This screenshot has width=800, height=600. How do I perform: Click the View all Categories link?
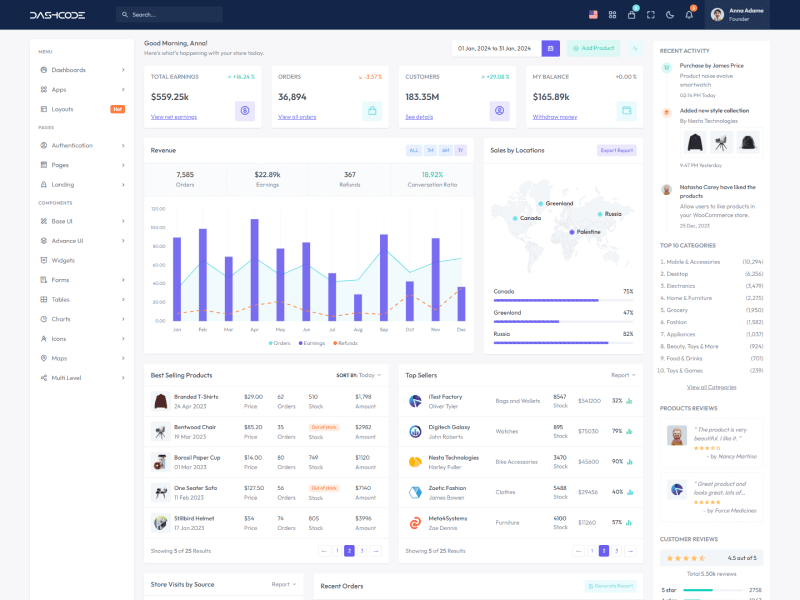tap(711, 387)
